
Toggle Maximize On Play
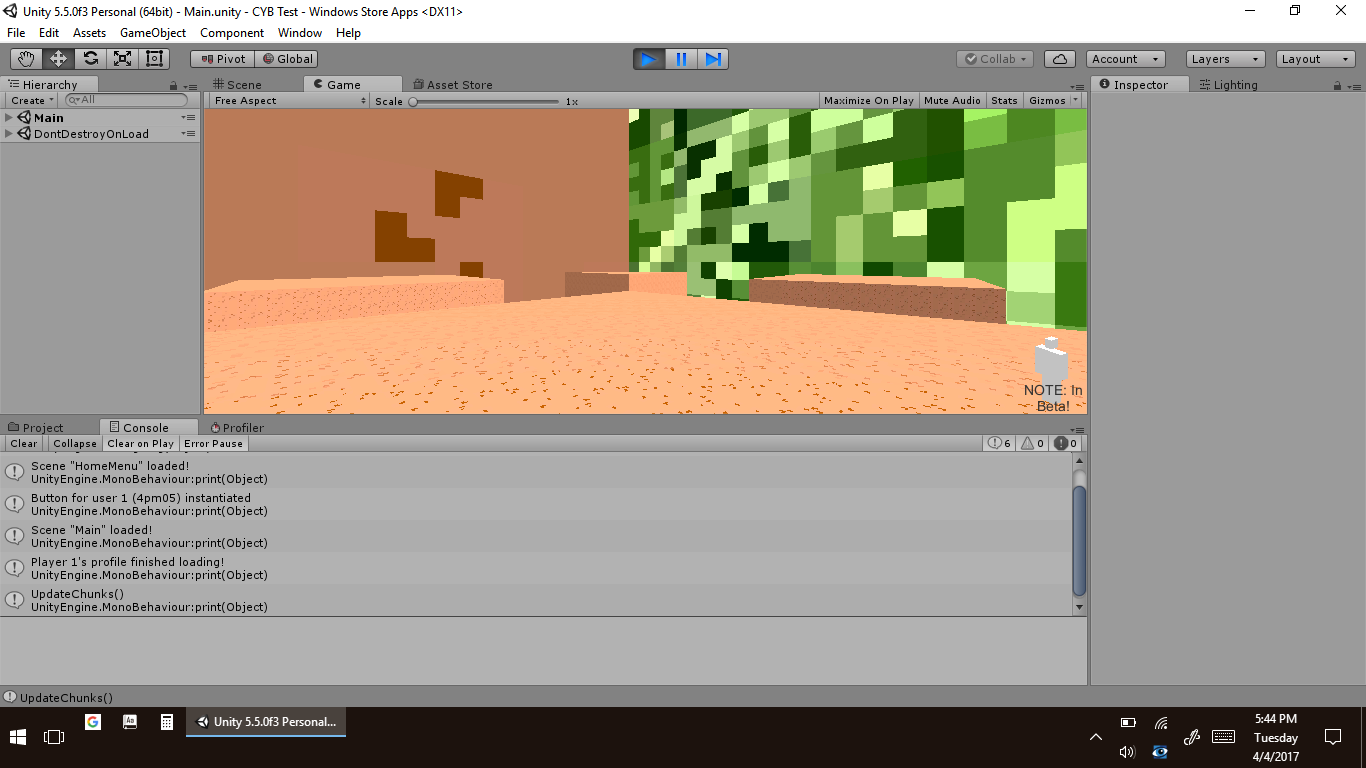point(868,101)
